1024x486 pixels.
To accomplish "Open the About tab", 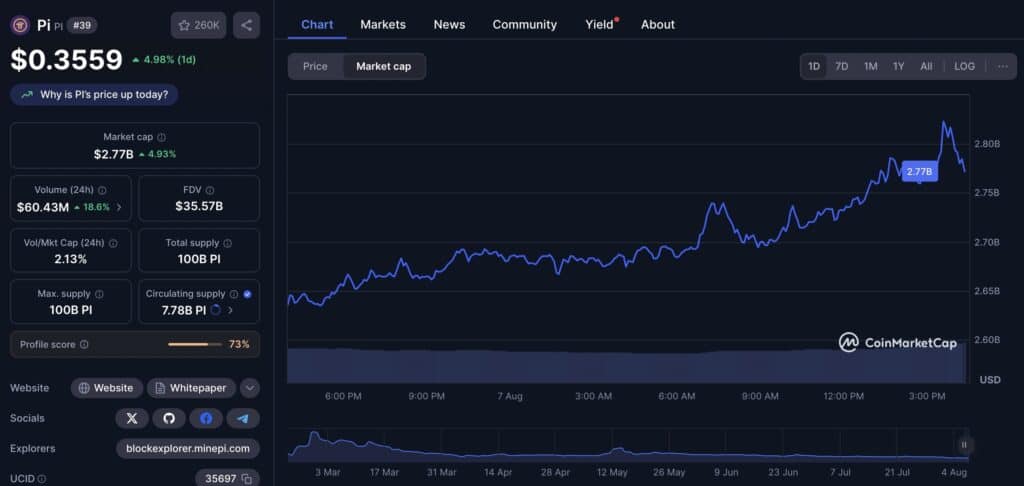I will [658, 25].
